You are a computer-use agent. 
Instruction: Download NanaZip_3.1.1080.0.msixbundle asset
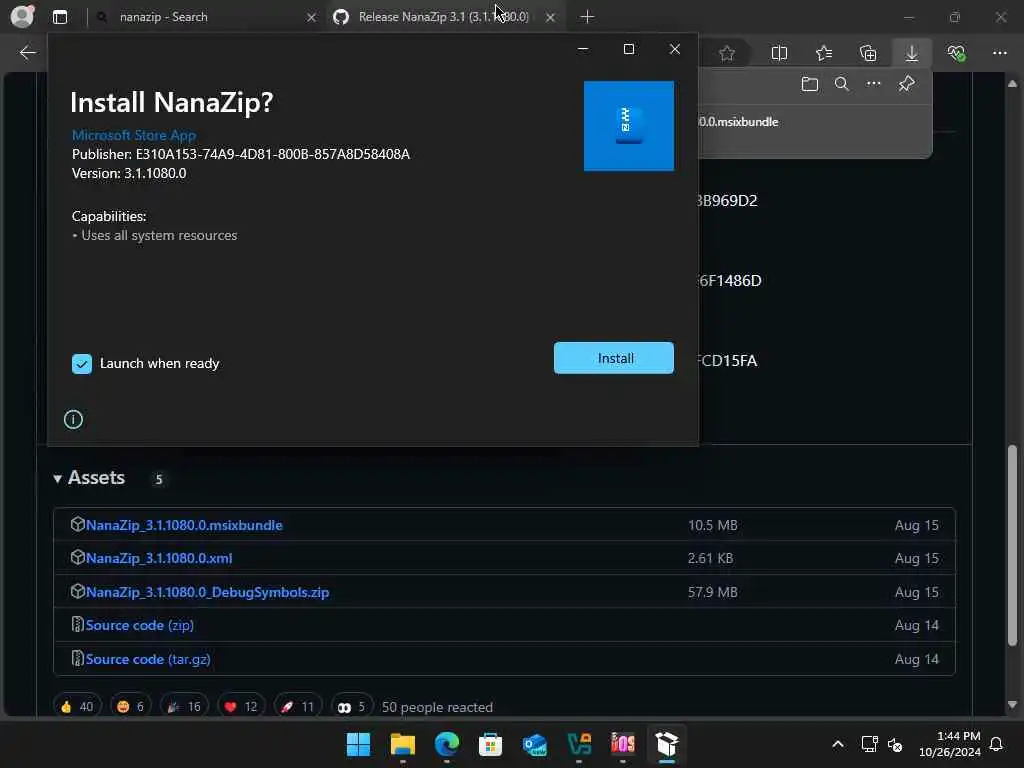click(x=184, y=525)
